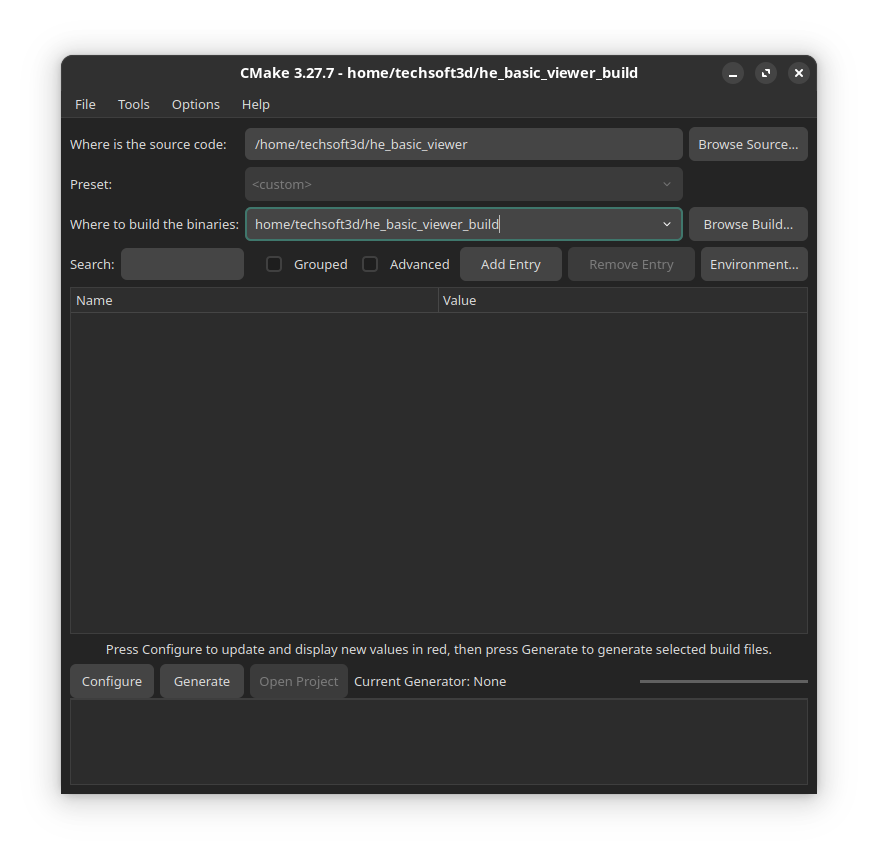
Task: Minimize the CMake window
Action: coord(732,73)
